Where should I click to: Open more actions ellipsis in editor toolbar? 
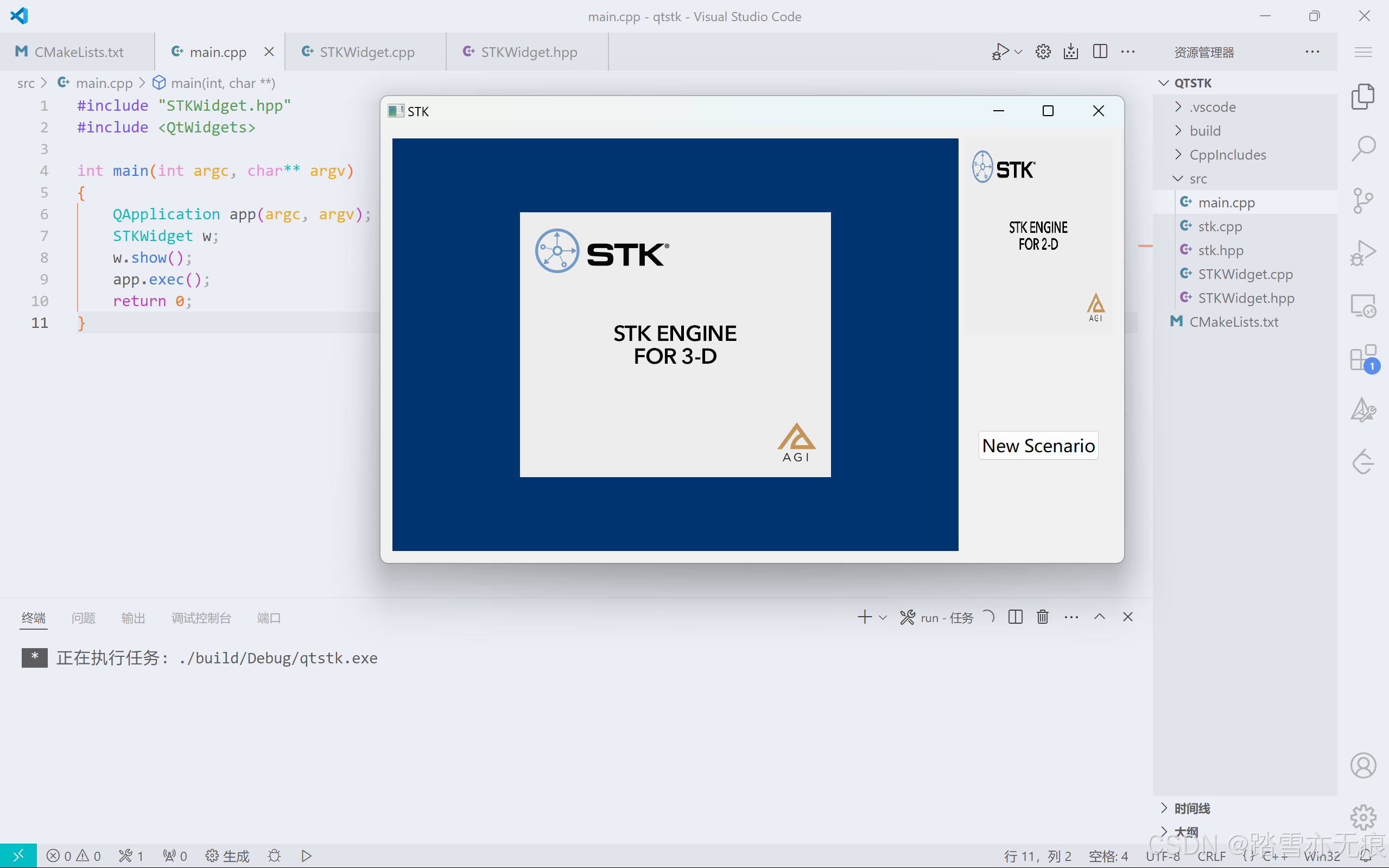click(1128, 52)
